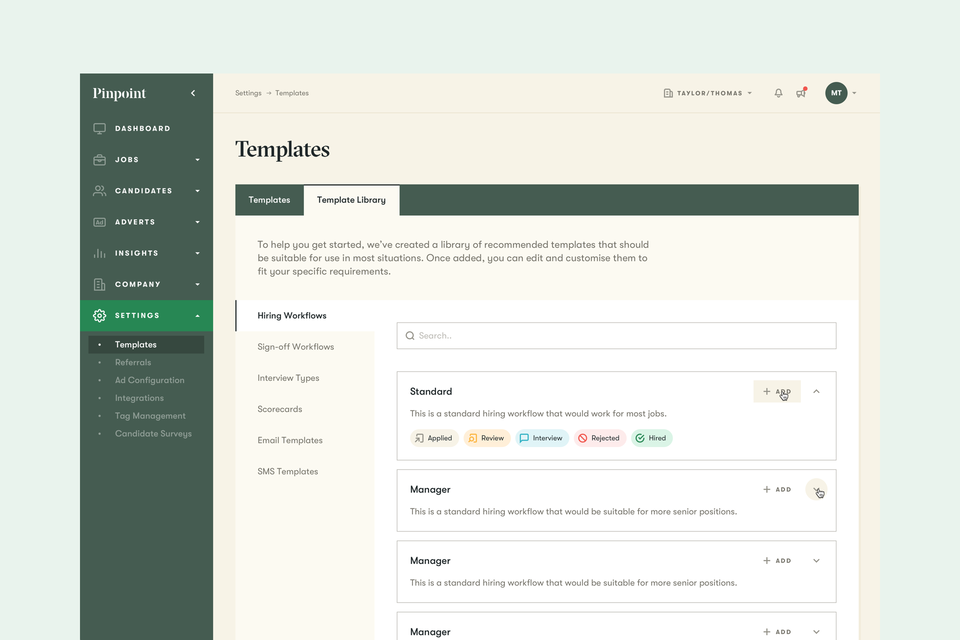Click the Candidates people icon
Image resolution: width=960 pixels, height=640 pixels.
(x=99, y=191)
